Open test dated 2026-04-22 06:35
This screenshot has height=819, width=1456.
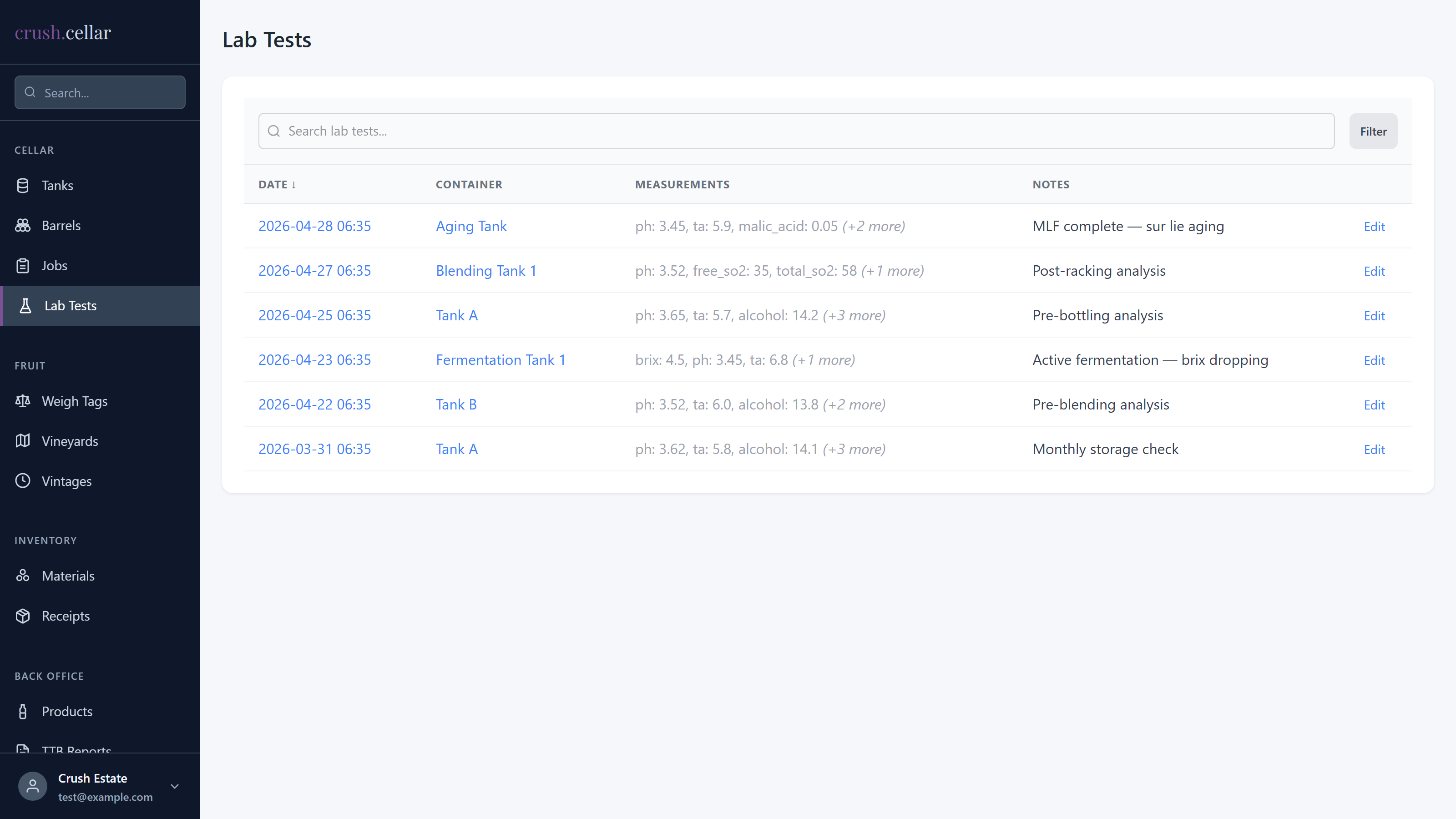[x=315, y=404]
